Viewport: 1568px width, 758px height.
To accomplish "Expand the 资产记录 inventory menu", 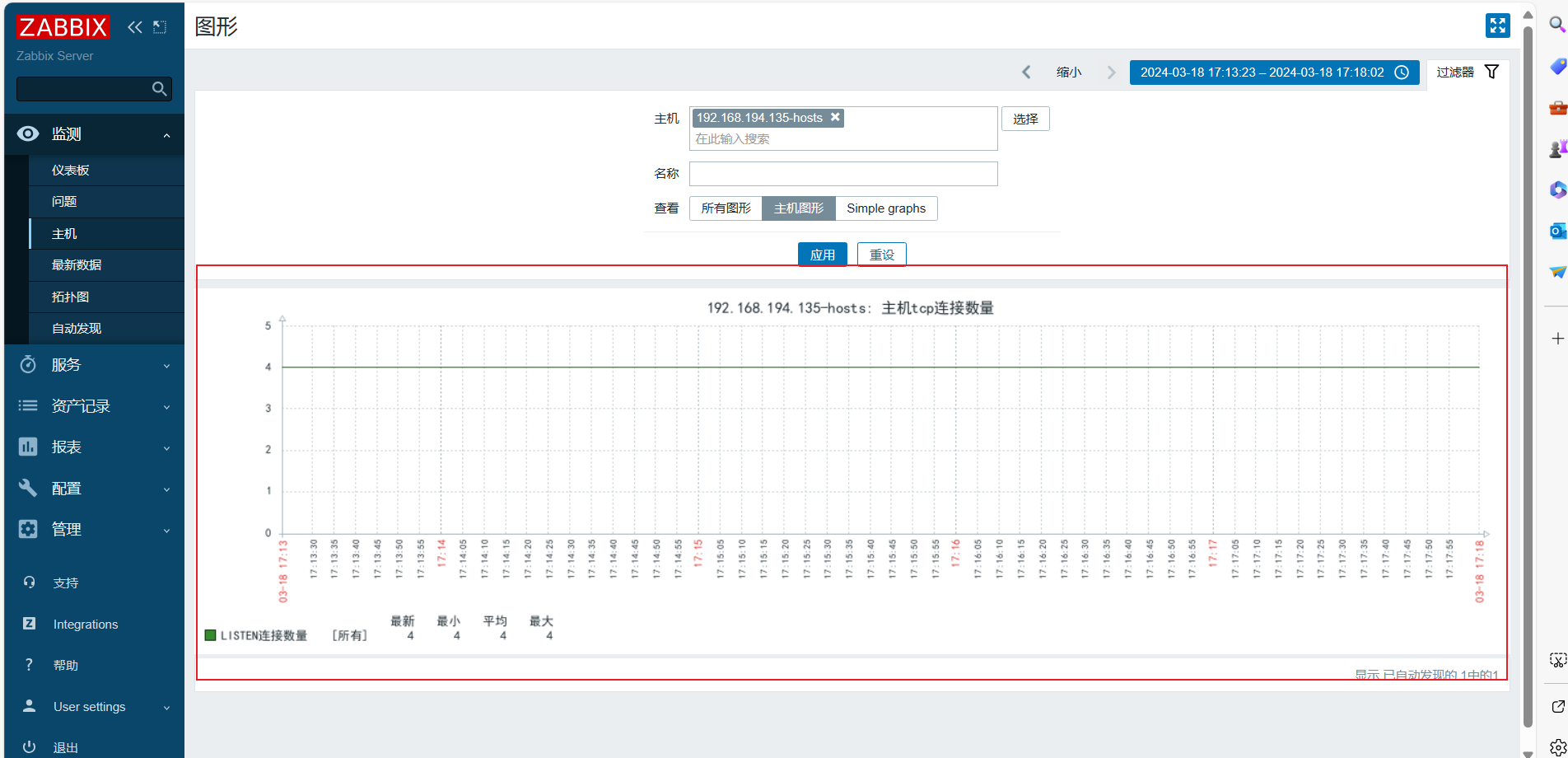I will (94, 406).
